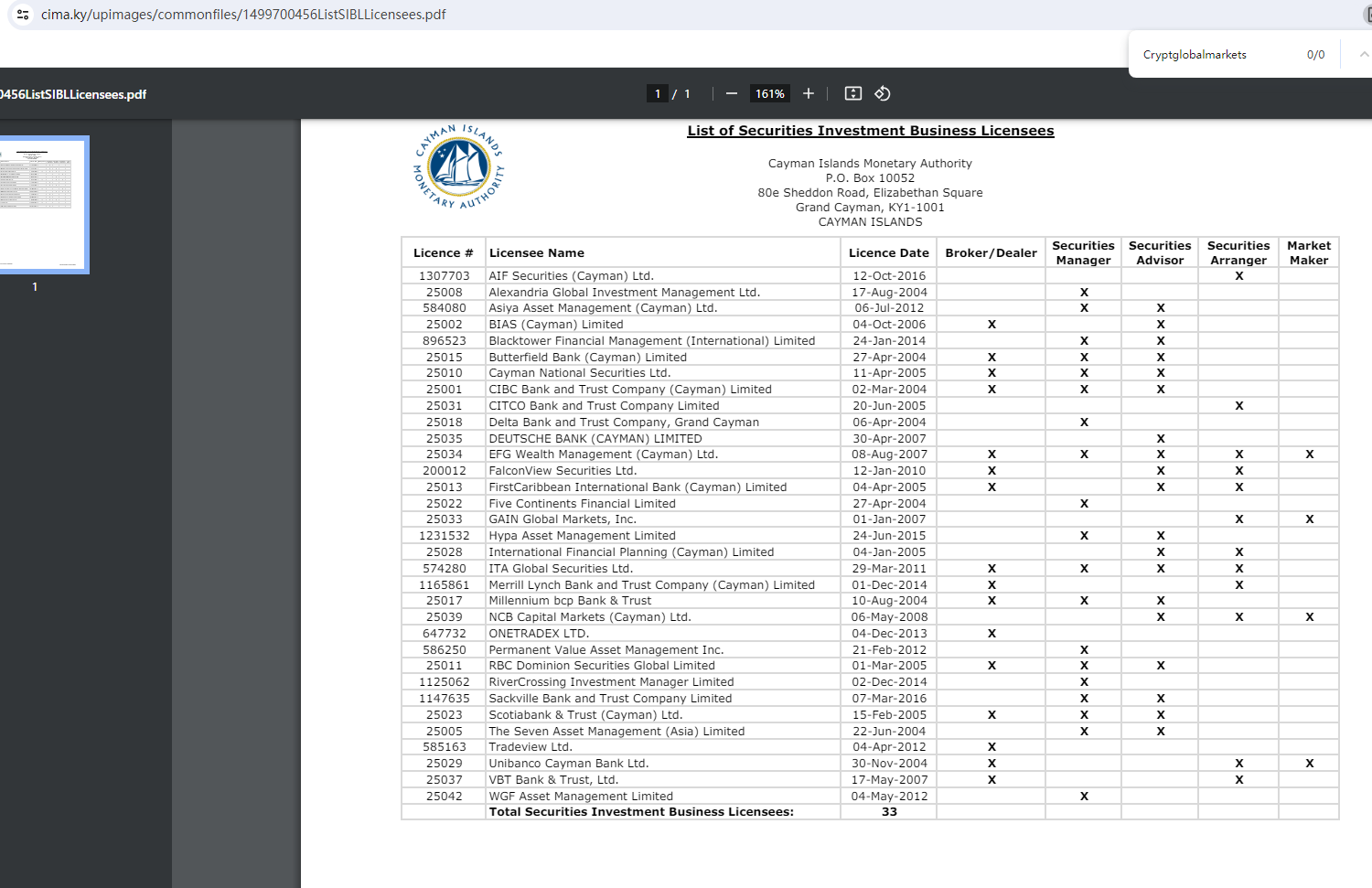1372x888 pixels.
Task: Click the PDF filename in the viewer toolbar
Action: 73,94
